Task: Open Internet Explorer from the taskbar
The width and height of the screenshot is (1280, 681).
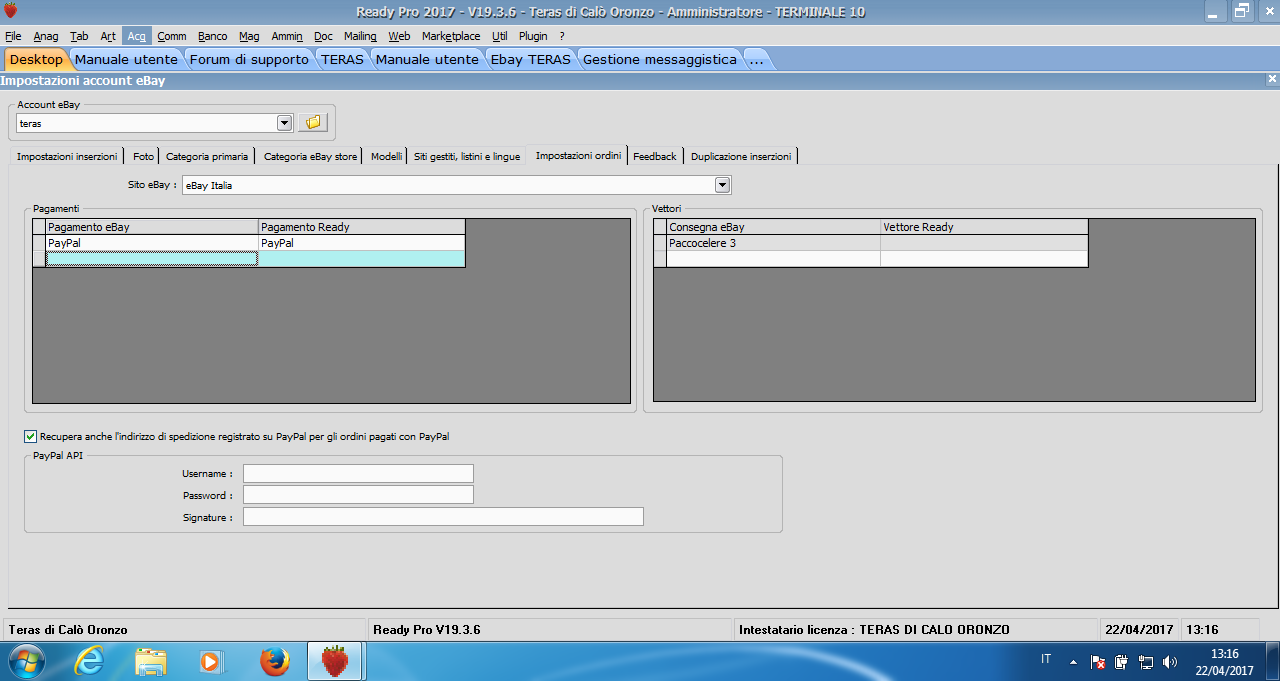Action: (x=90, y=661)
